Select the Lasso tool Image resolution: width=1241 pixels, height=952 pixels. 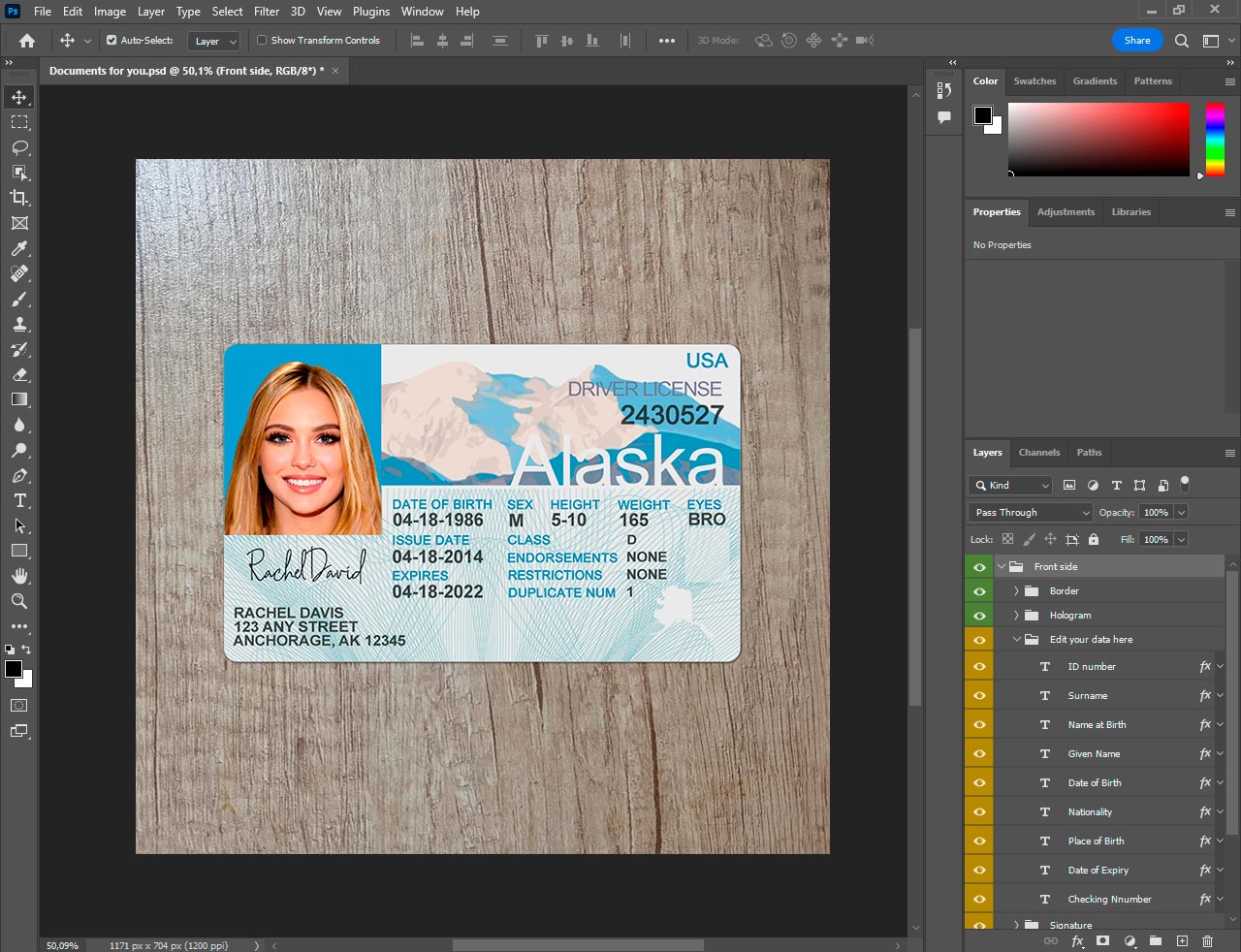click(x=19, y=147)
